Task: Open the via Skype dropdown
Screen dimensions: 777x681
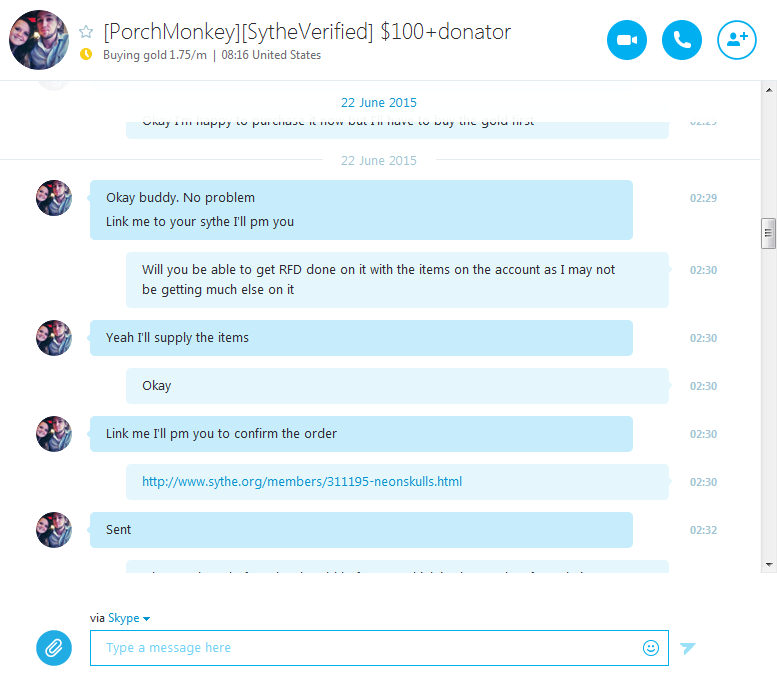Action: 120,618
